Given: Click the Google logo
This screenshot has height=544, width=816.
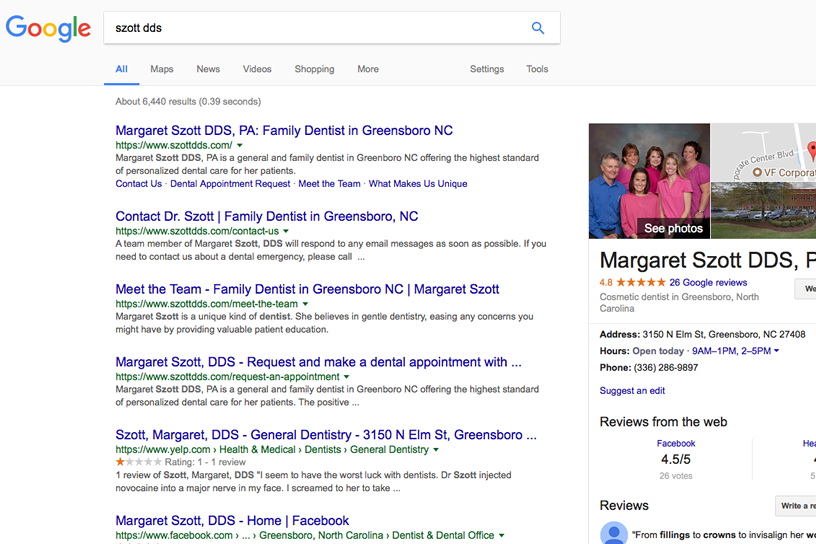Looking at the screenshot, I should 48,28.
